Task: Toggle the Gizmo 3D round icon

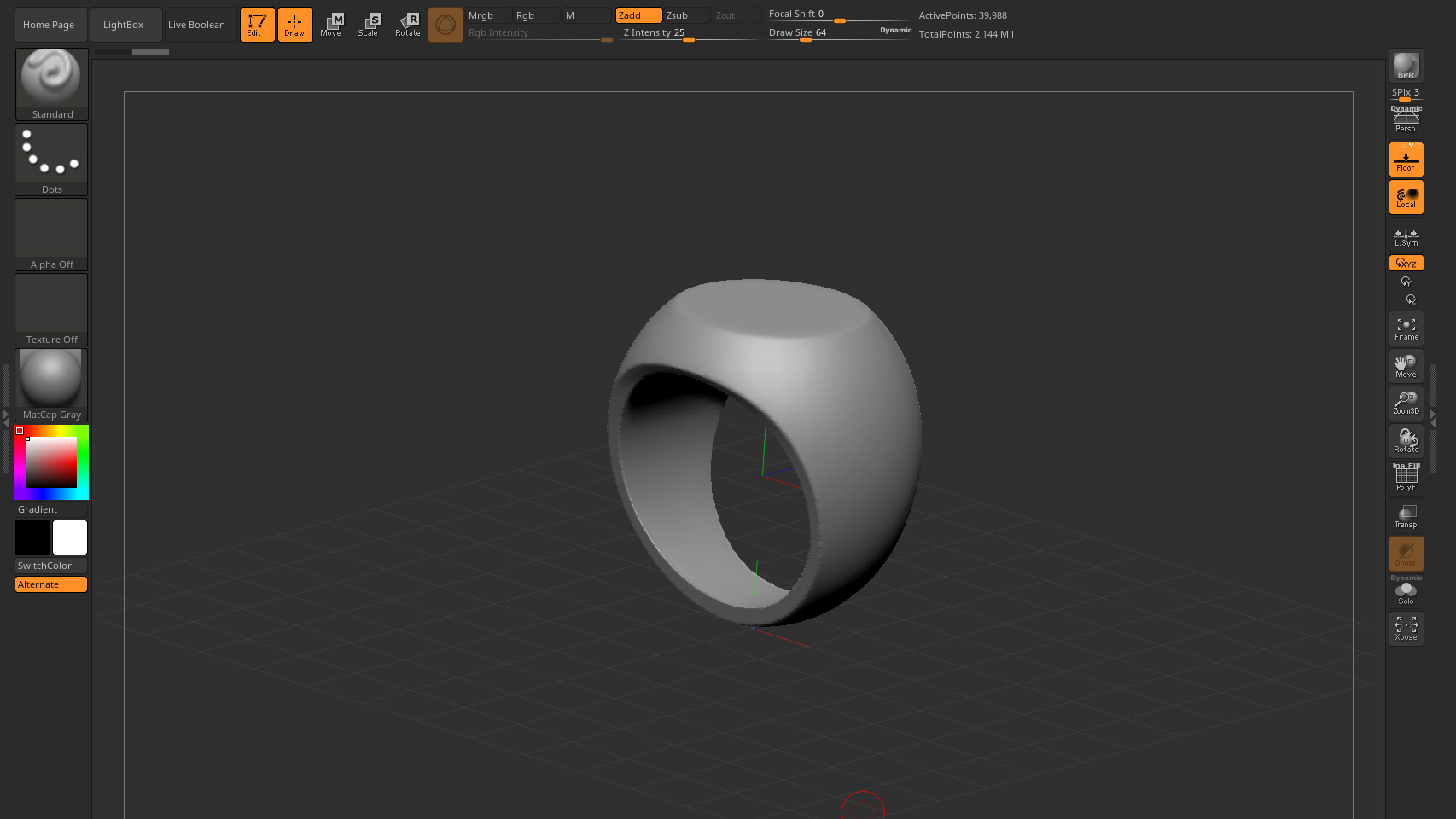Action: pos(445,25)
